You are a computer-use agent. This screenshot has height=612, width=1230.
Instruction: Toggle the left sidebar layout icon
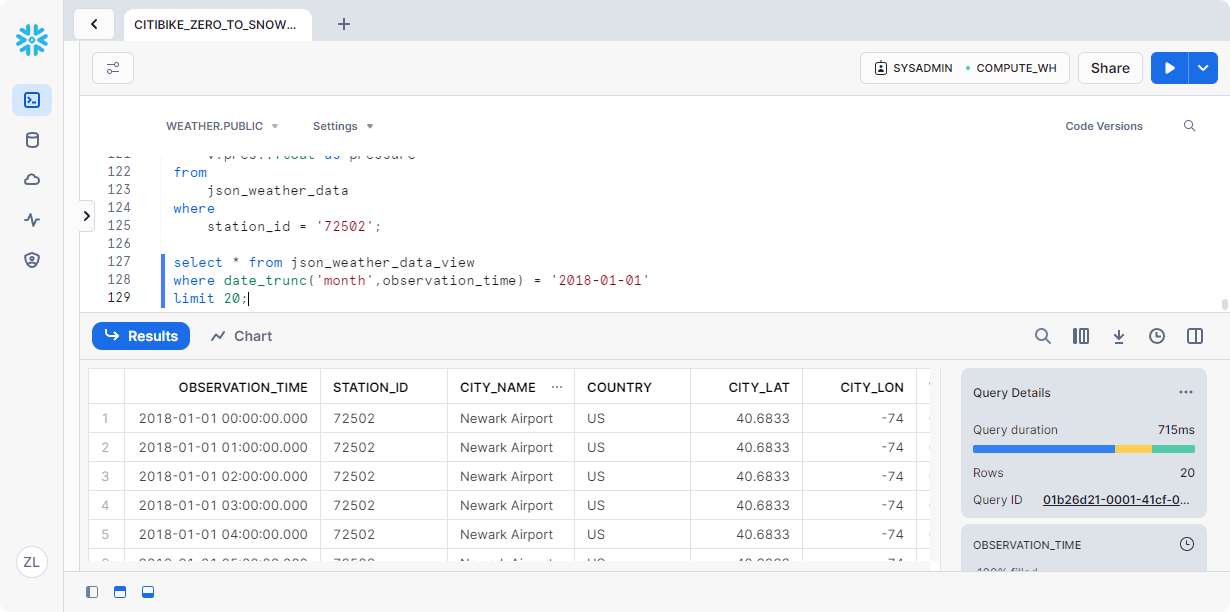pyautogui.click(x=92, y=592)
